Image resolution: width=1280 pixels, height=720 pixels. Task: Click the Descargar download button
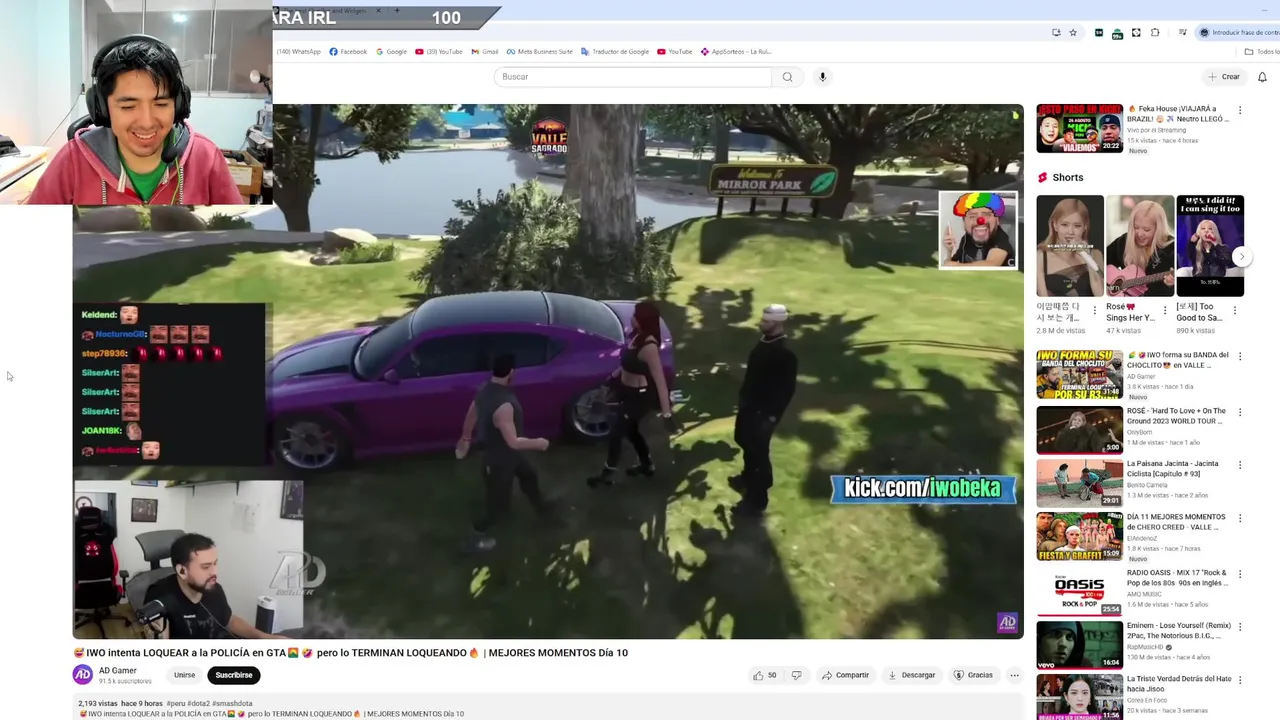[912, 675]
